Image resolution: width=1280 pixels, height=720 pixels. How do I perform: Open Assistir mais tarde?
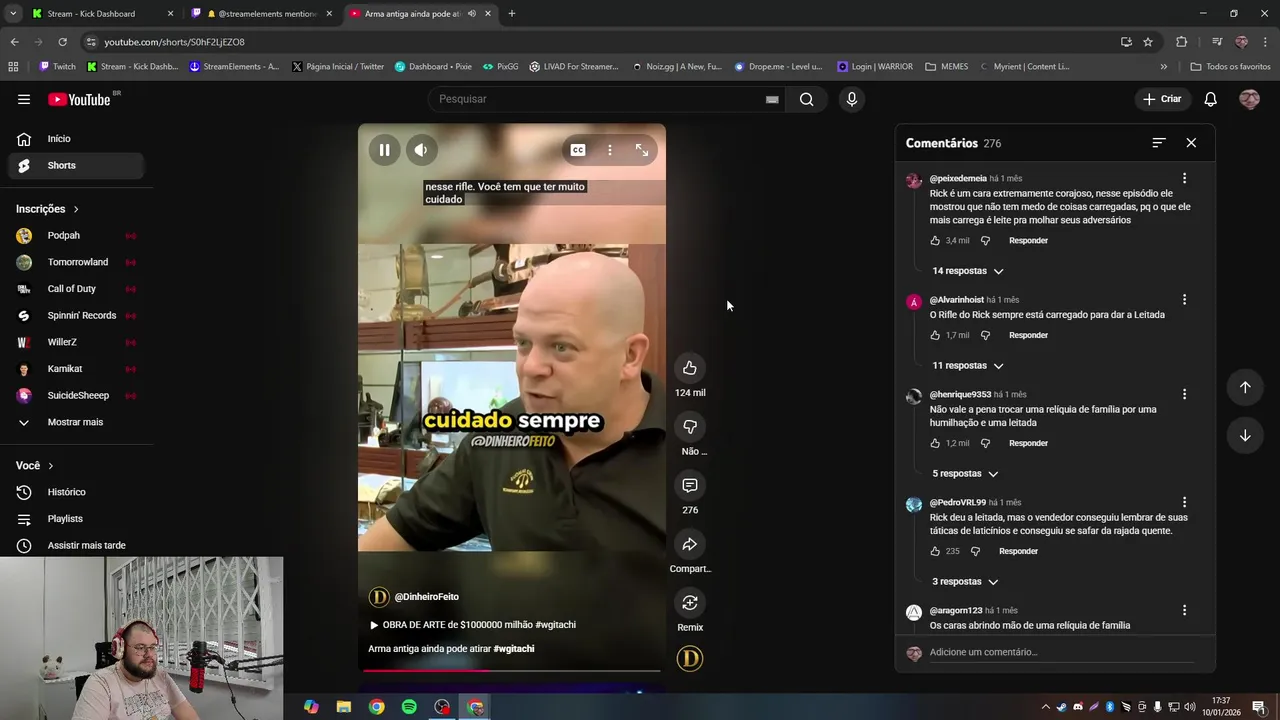[x=76, y=545]
